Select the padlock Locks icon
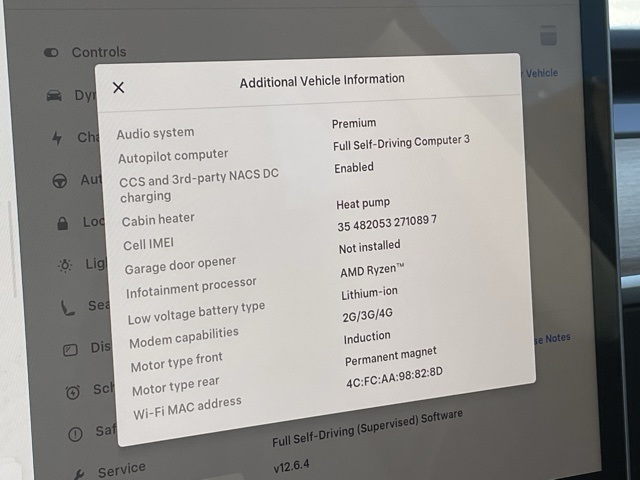 (x=62, y=223)
